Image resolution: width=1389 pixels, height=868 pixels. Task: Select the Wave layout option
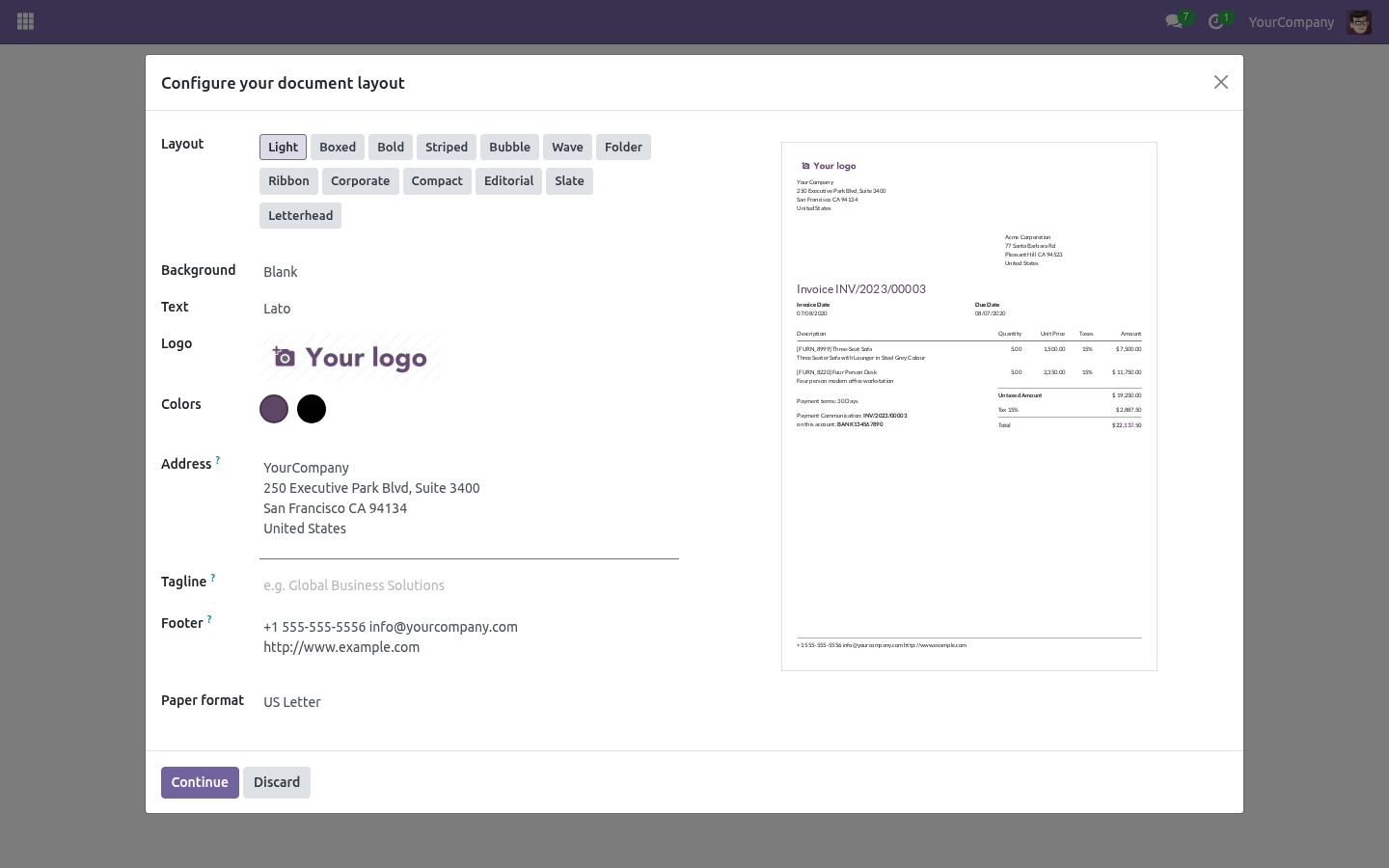(x=567, y=147)
